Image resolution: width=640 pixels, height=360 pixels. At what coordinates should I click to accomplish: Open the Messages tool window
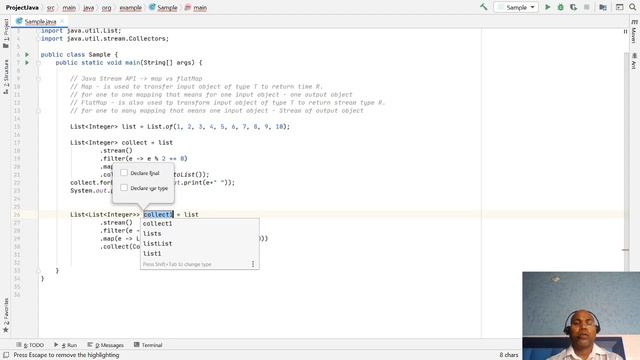click(106, 345)
